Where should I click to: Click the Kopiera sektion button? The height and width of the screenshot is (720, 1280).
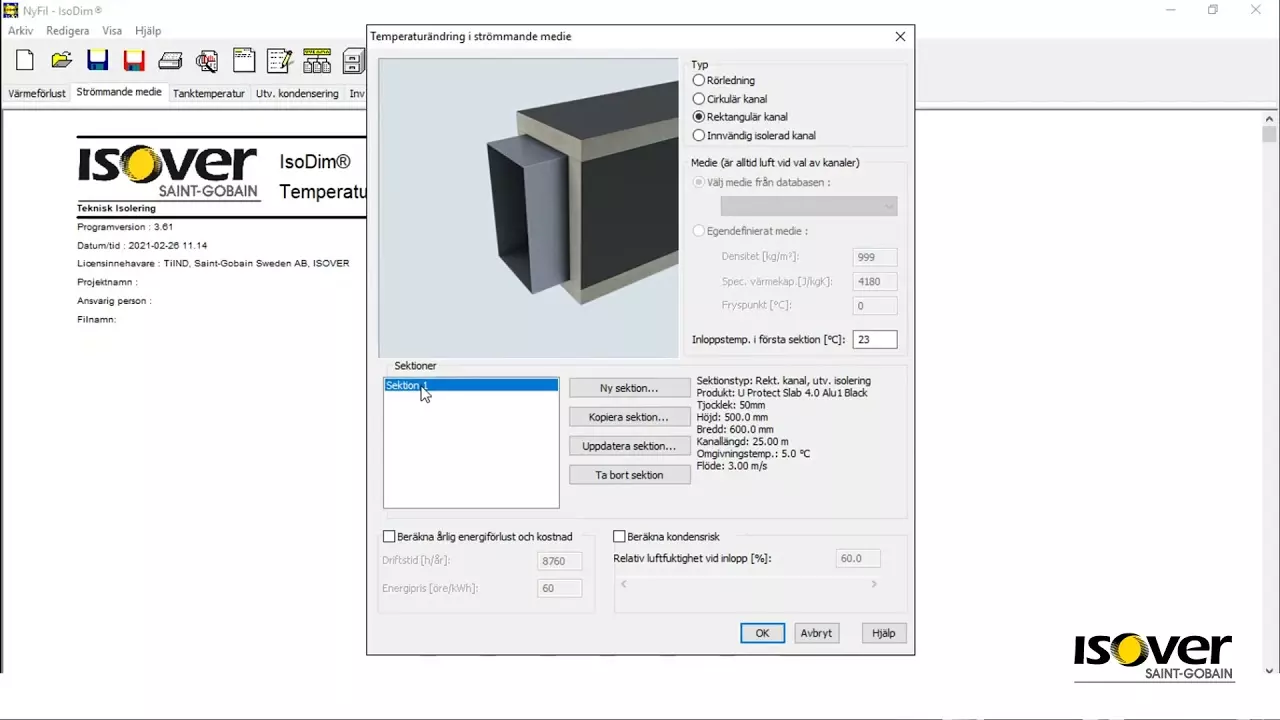point(629,417)
